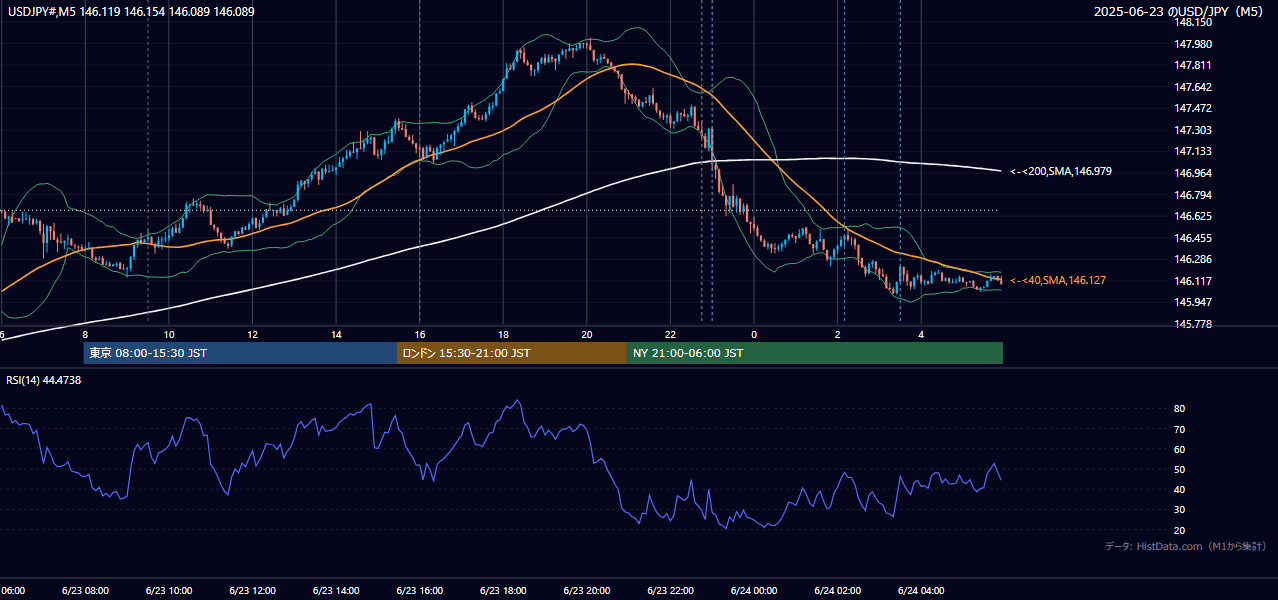Click the HistData.com data source credit
1278x600 pixels.
tap(1185, 546)
